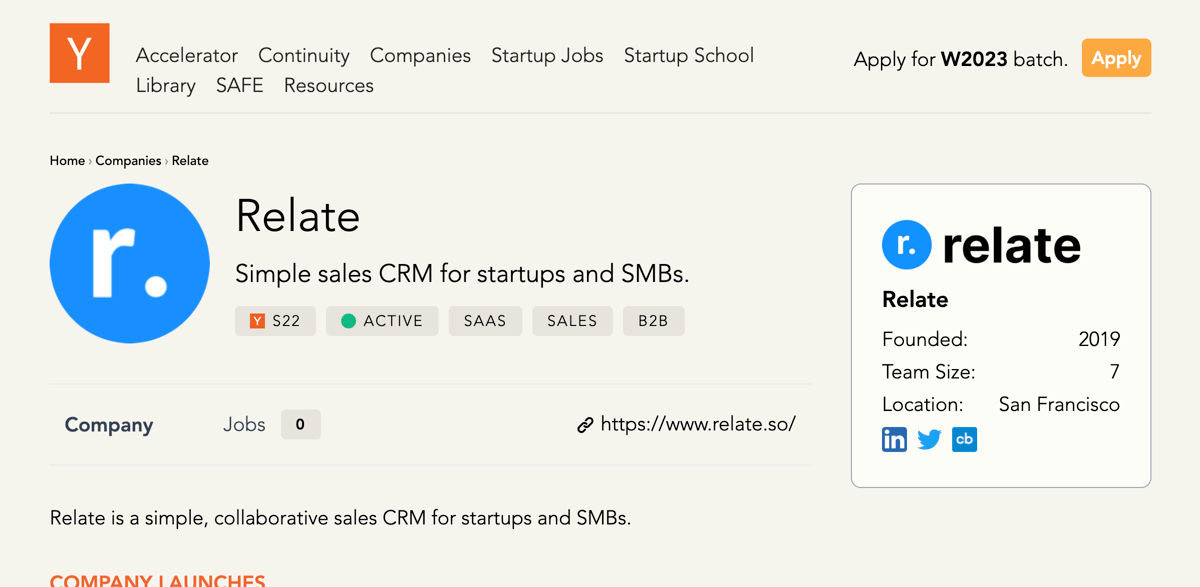The width and height of the screenshot is (1200, 587).
Task: Click the relate wordmark in the info card
Action: [x=982, y=244]
